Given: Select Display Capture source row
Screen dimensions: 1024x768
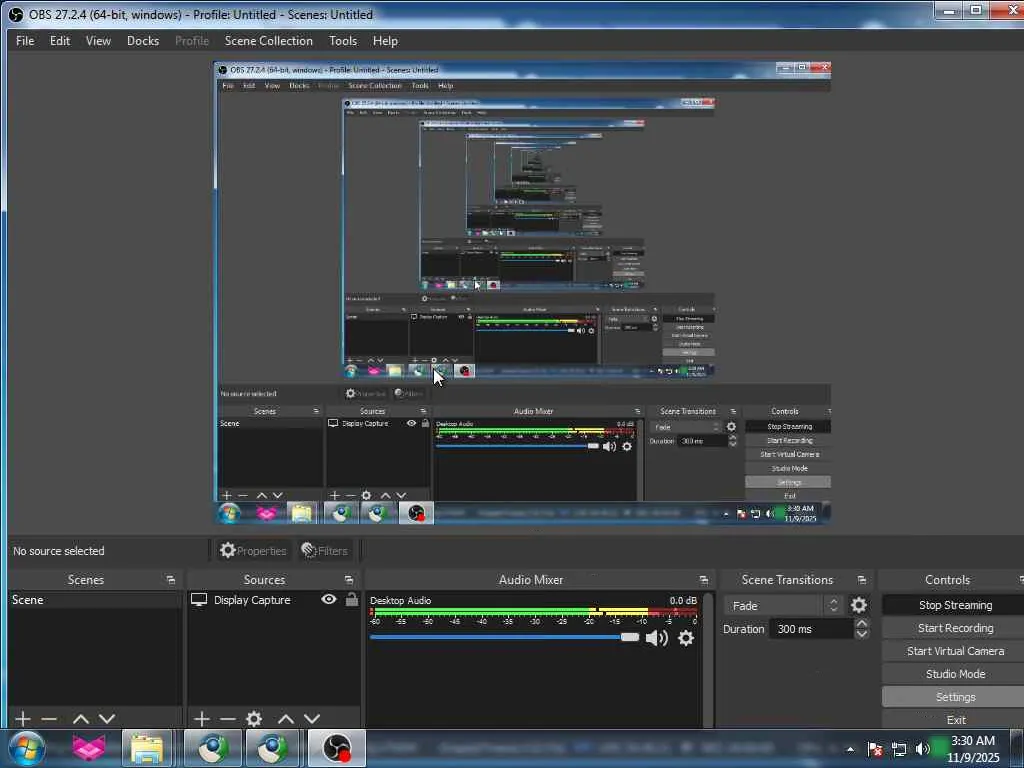Looking at the screenshot, I should 274,600.
